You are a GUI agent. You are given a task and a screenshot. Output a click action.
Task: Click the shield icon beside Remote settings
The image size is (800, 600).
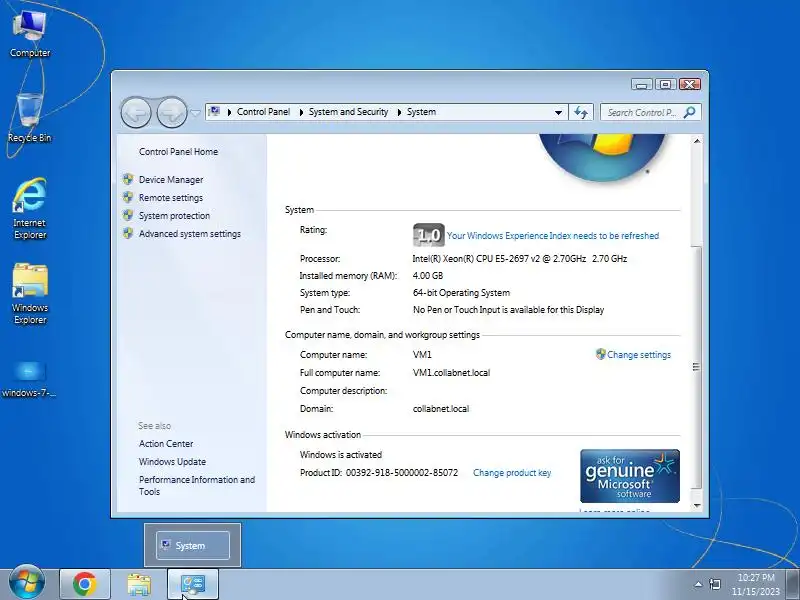128,197
